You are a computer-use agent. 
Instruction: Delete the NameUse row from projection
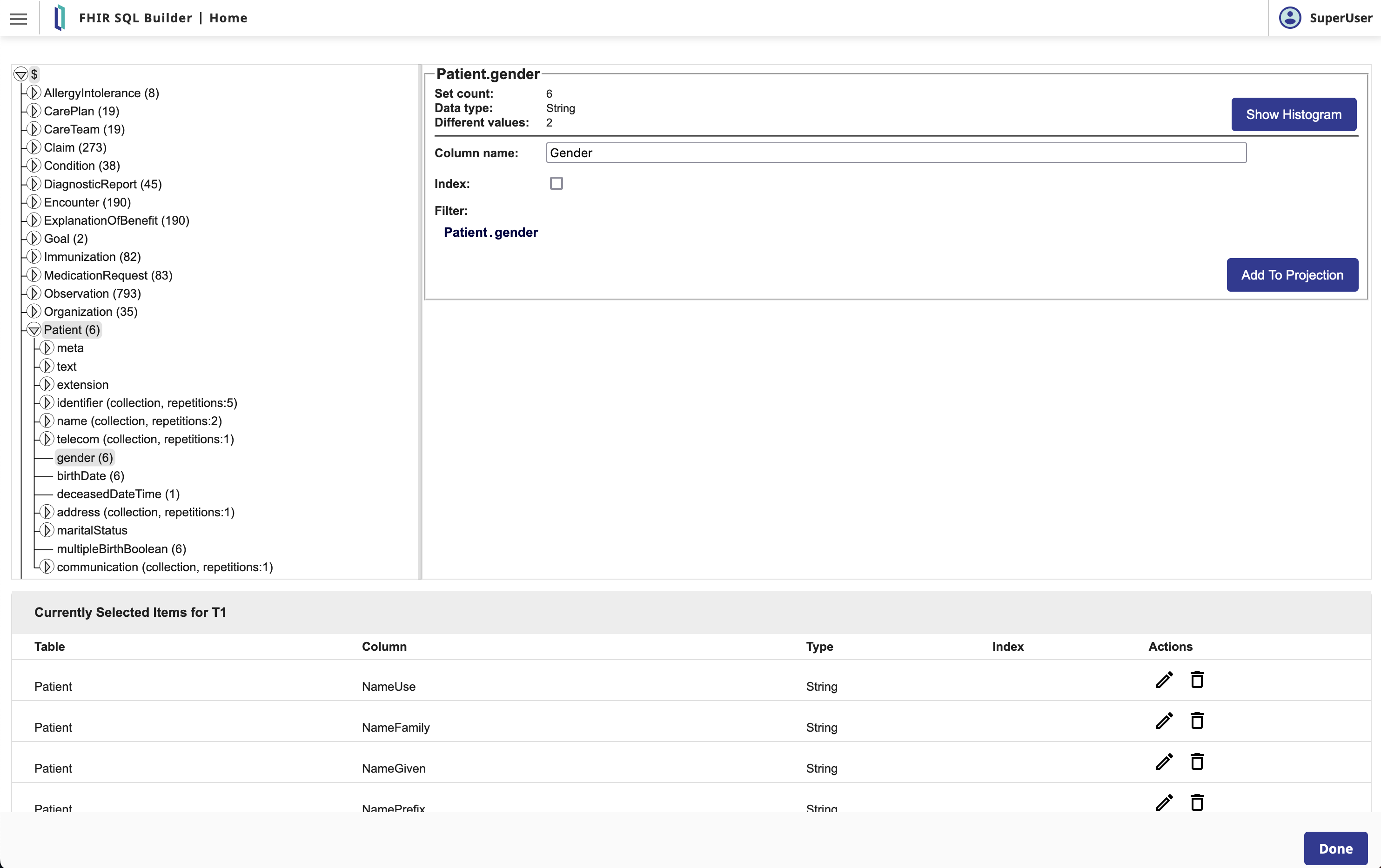point(1196,680)
